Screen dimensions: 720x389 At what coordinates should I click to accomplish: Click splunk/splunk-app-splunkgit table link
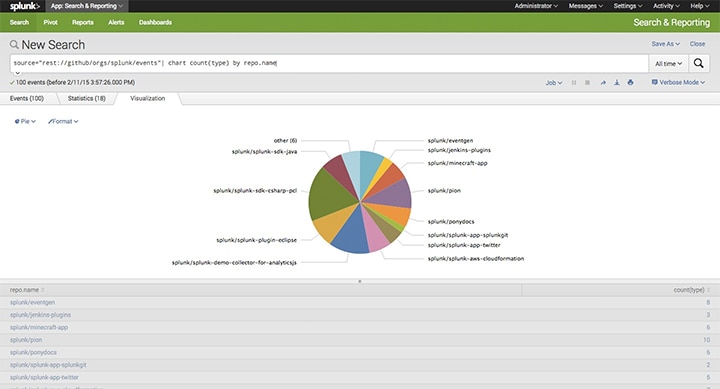click(48, 365)
